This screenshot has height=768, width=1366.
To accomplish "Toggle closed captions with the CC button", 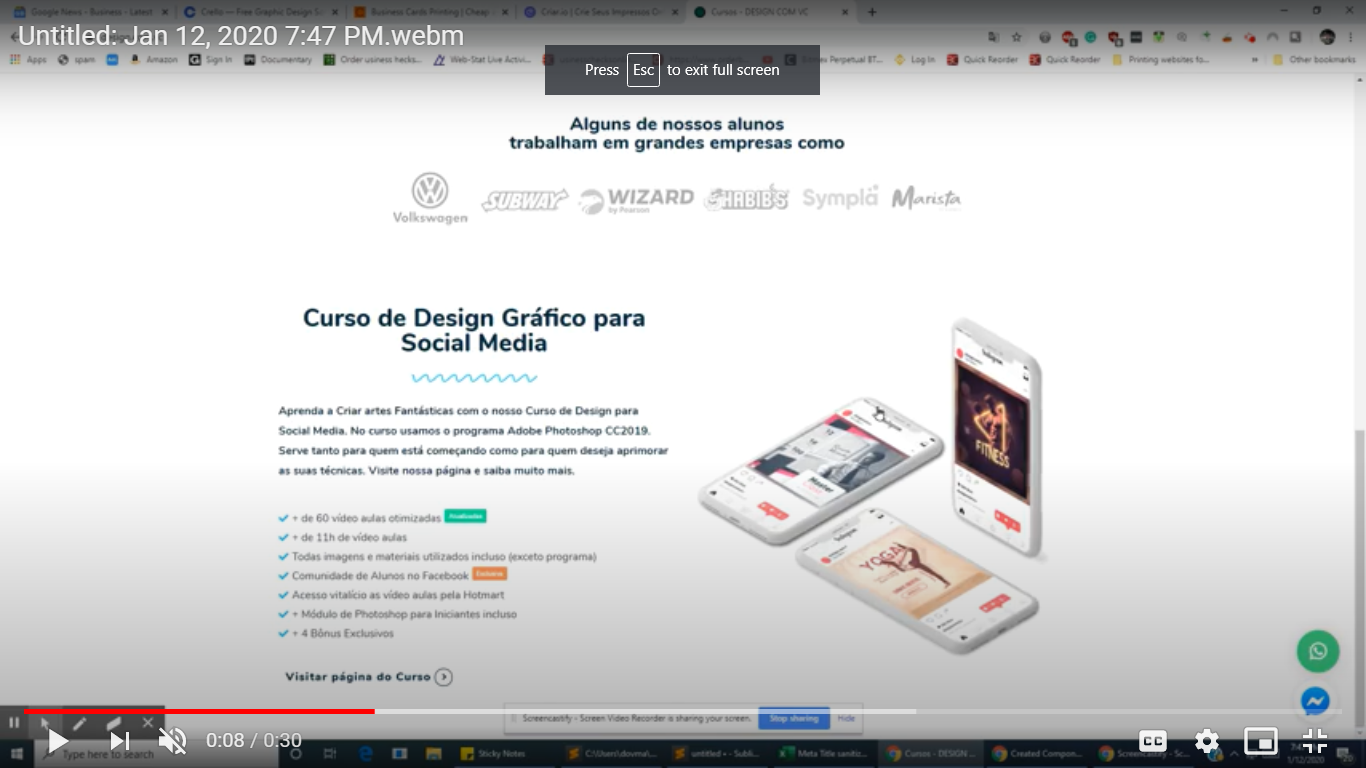I will [1153, 741].
